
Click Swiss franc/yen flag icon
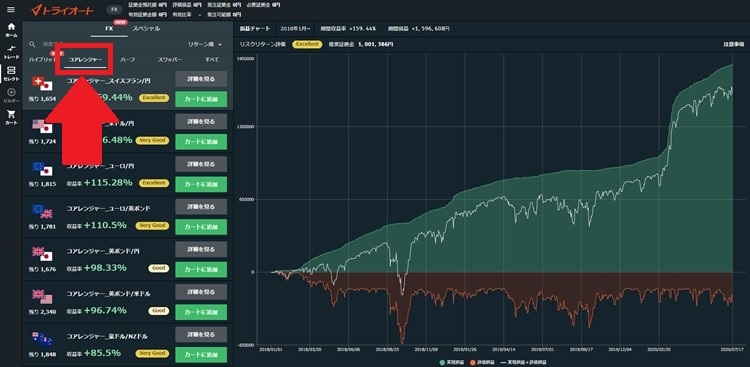[42, 84]
